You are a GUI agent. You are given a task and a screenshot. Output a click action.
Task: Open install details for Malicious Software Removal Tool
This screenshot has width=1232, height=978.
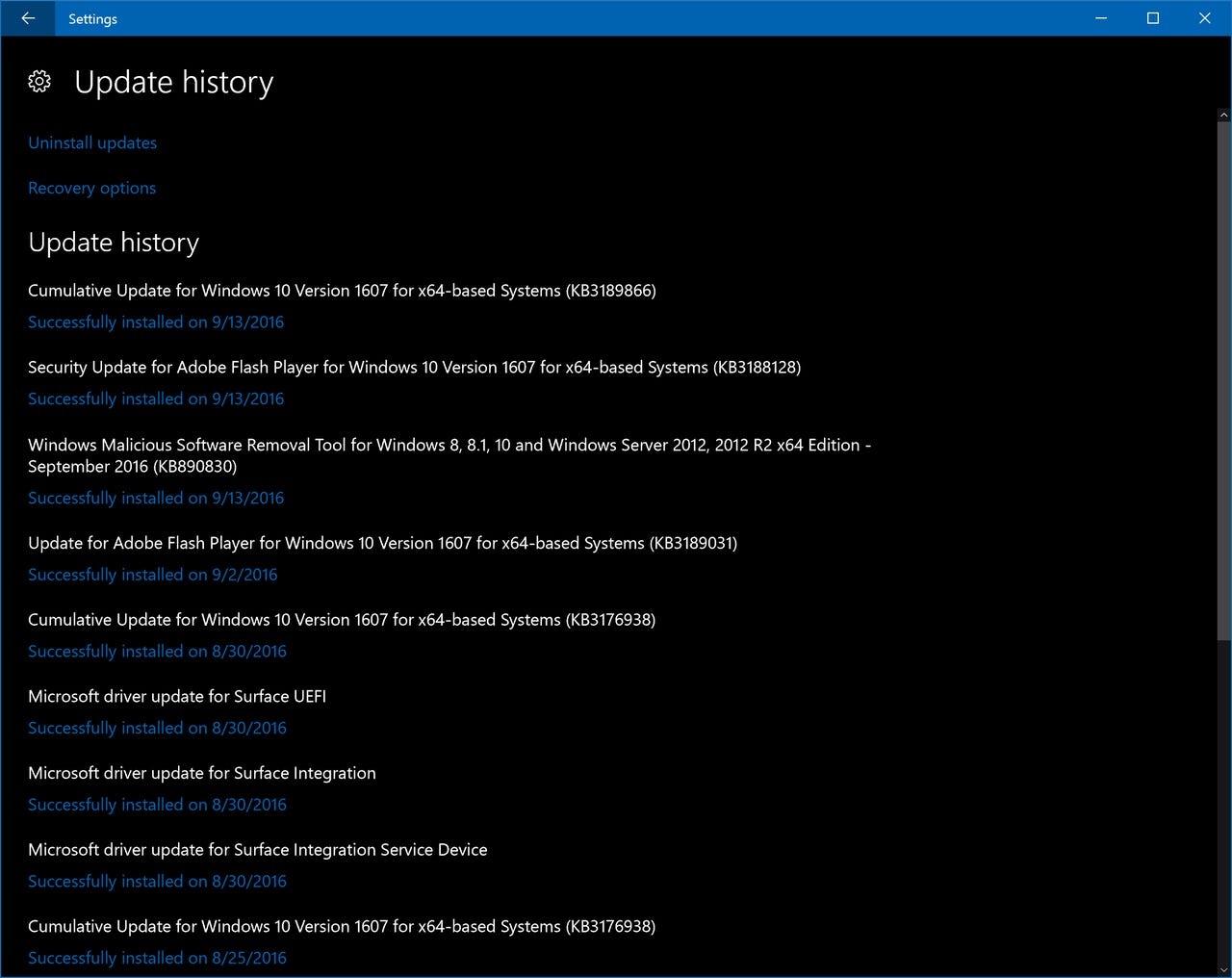449,455
